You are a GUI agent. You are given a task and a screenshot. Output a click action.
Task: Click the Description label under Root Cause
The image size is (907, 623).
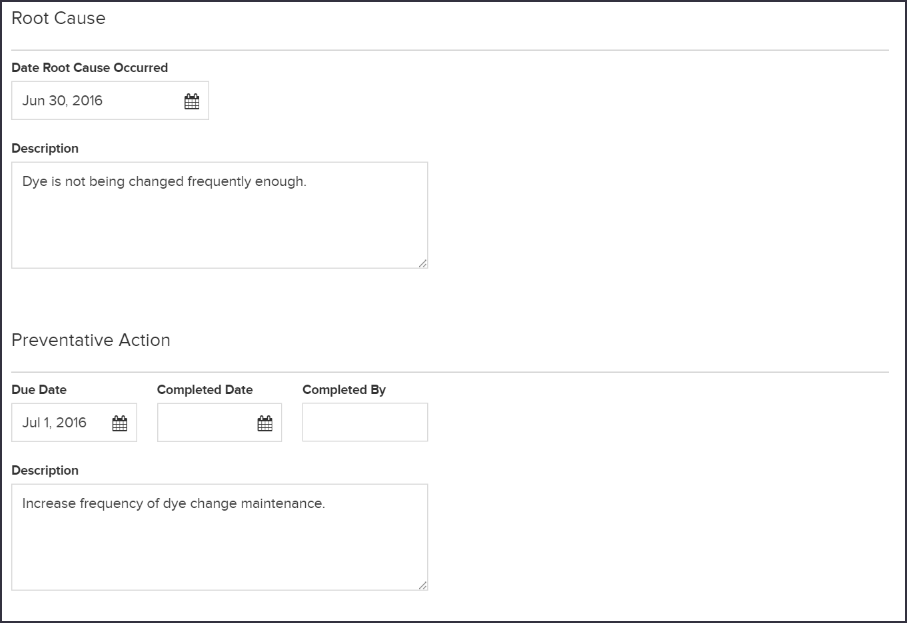(x=45, y=149)
